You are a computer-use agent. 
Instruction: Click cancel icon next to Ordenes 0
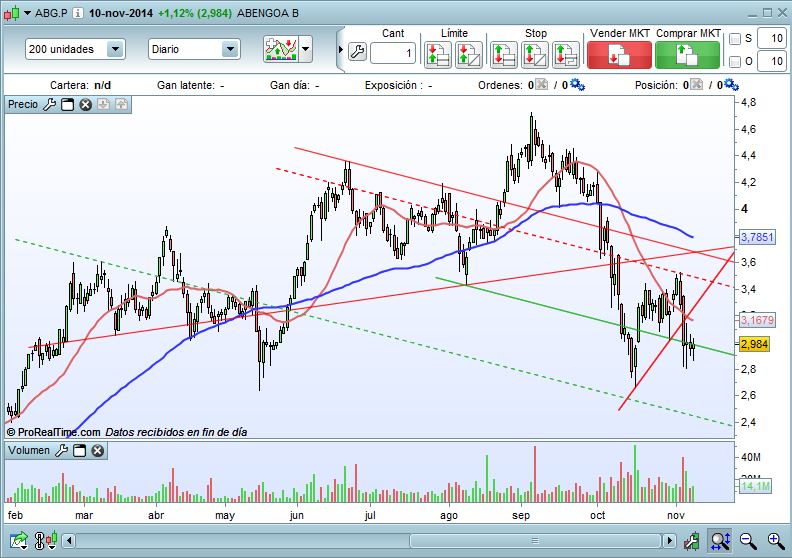[x=541, y=84]
